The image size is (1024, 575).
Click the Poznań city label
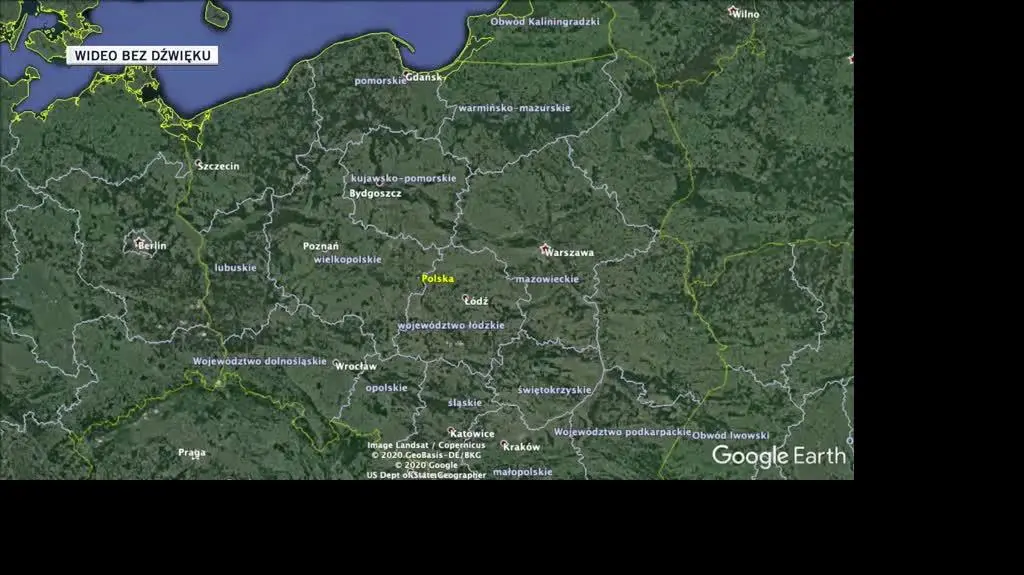coord(321,246)
